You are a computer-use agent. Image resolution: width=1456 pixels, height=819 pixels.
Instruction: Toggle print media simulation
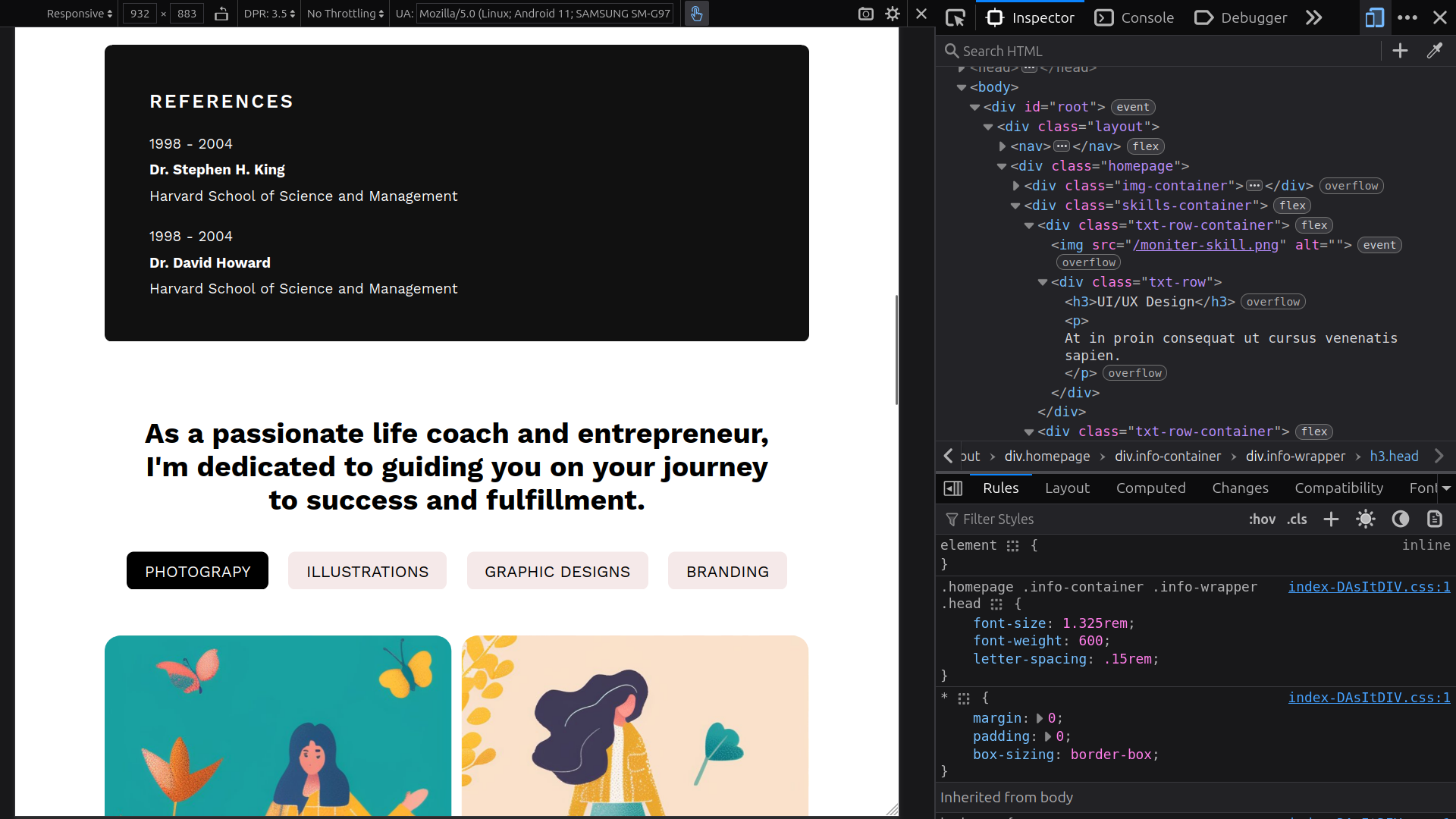tap(1434, 519)
